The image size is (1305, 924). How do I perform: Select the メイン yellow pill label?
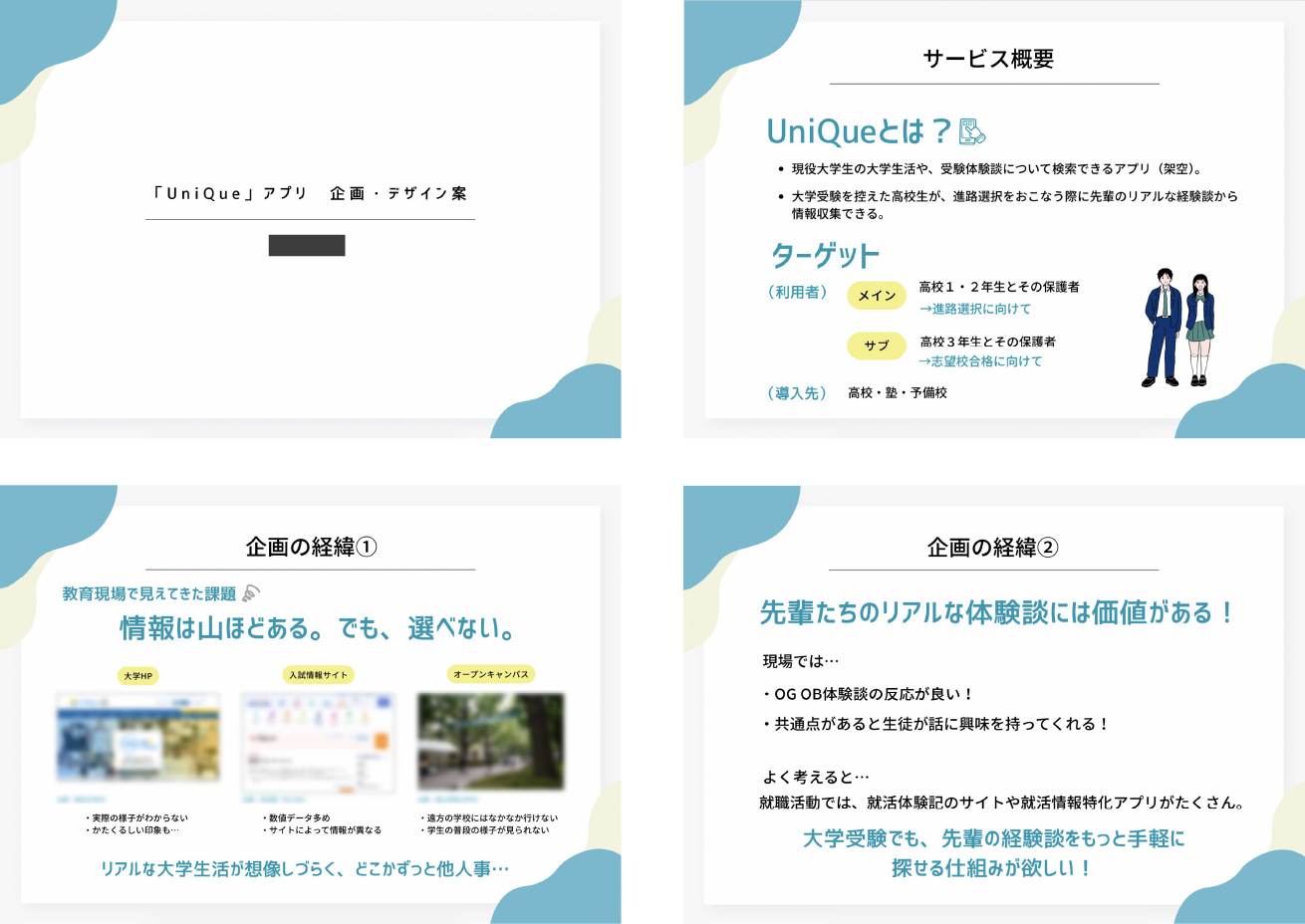(x=877, y=296)
